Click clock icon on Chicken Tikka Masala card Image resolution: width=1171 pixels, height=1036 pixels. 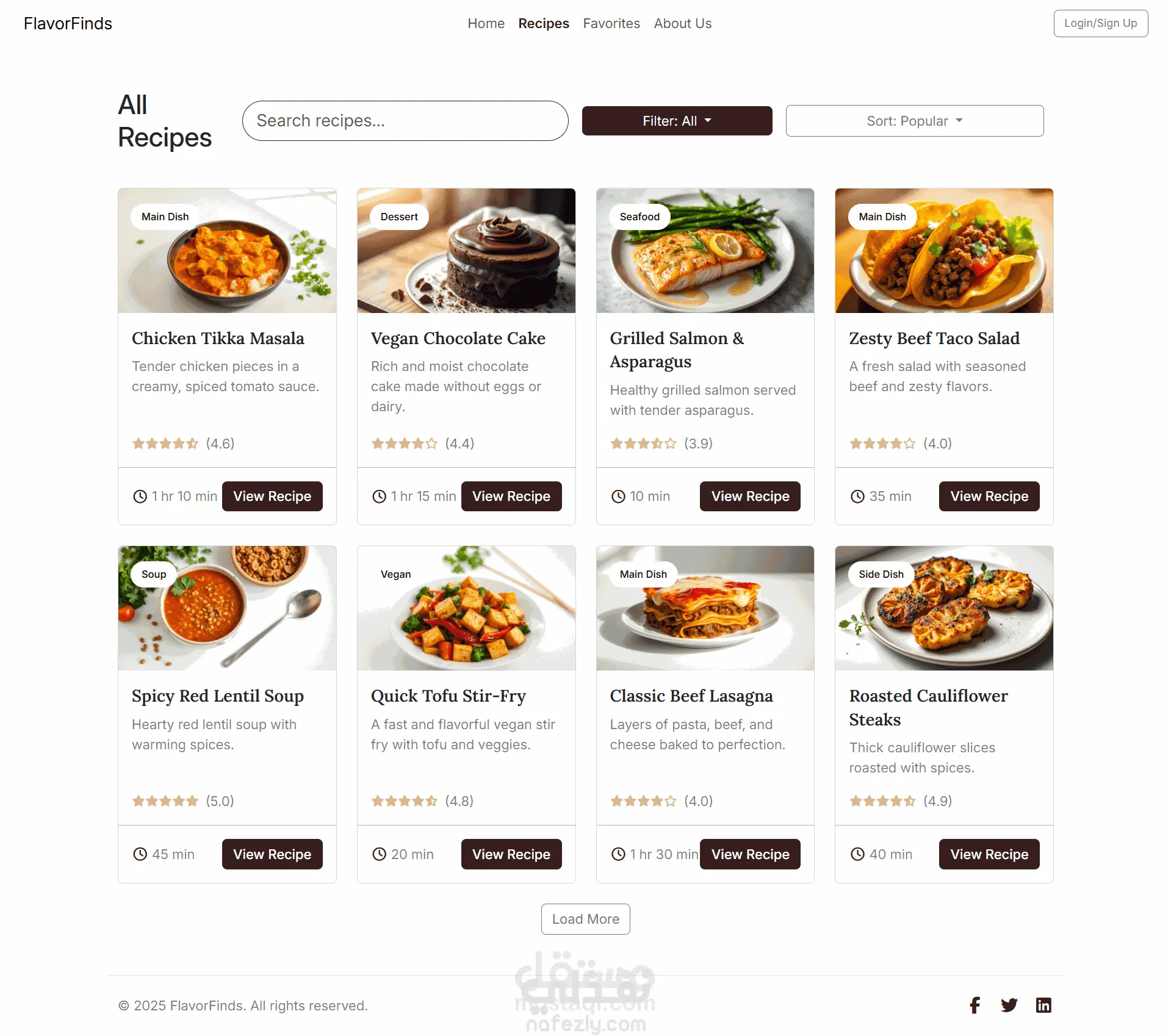[x=140, y=497]
